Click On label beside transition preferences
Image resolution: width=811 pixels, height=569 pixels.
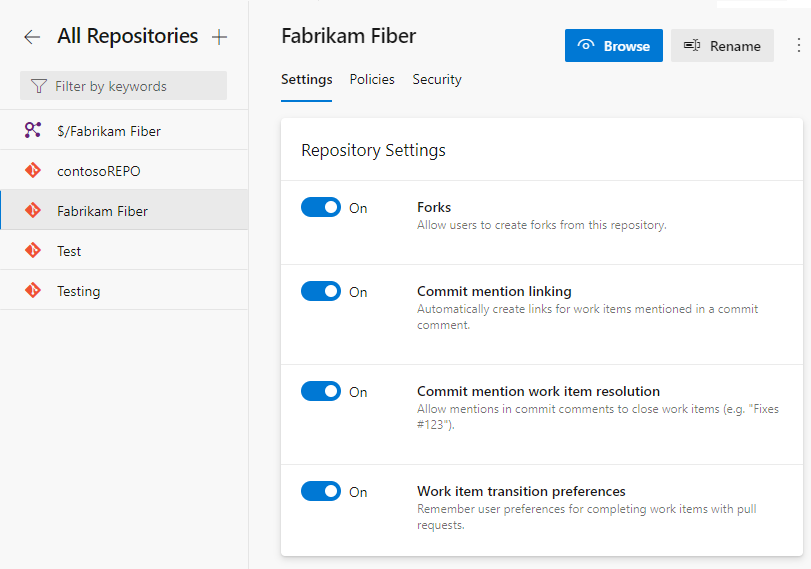pyautogui.click(x=358, y=492)
